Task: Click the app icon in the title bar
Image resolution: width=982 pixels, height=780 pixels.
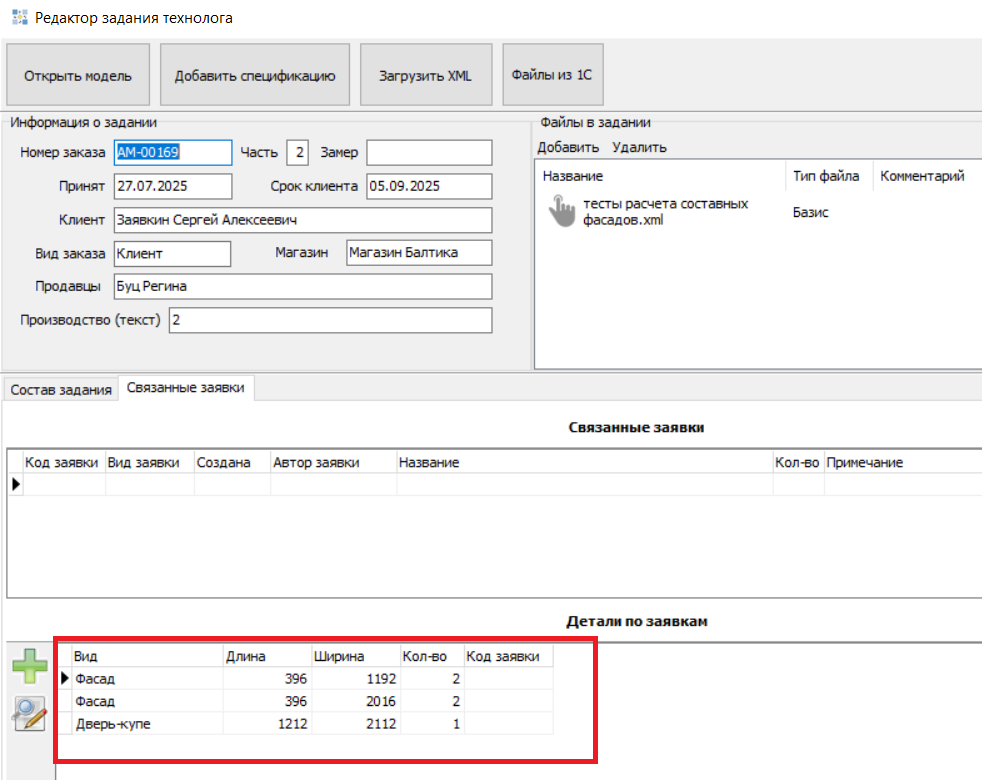Action: coord(19,18)
